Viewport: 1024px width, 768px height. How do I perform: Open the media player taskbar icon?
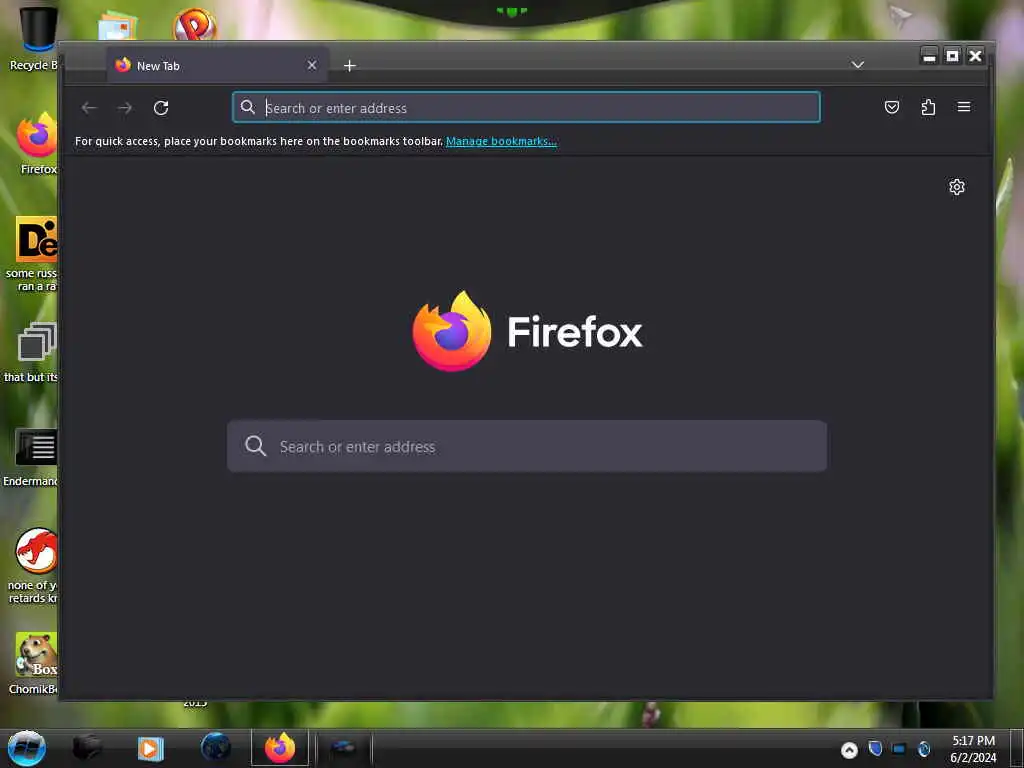[x=150, y=748]
